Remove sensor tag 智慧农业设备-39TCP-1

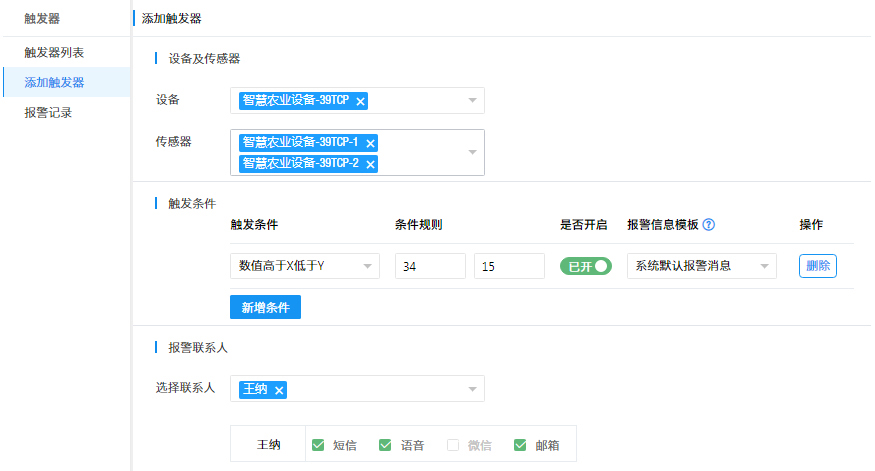click(370, 143)
